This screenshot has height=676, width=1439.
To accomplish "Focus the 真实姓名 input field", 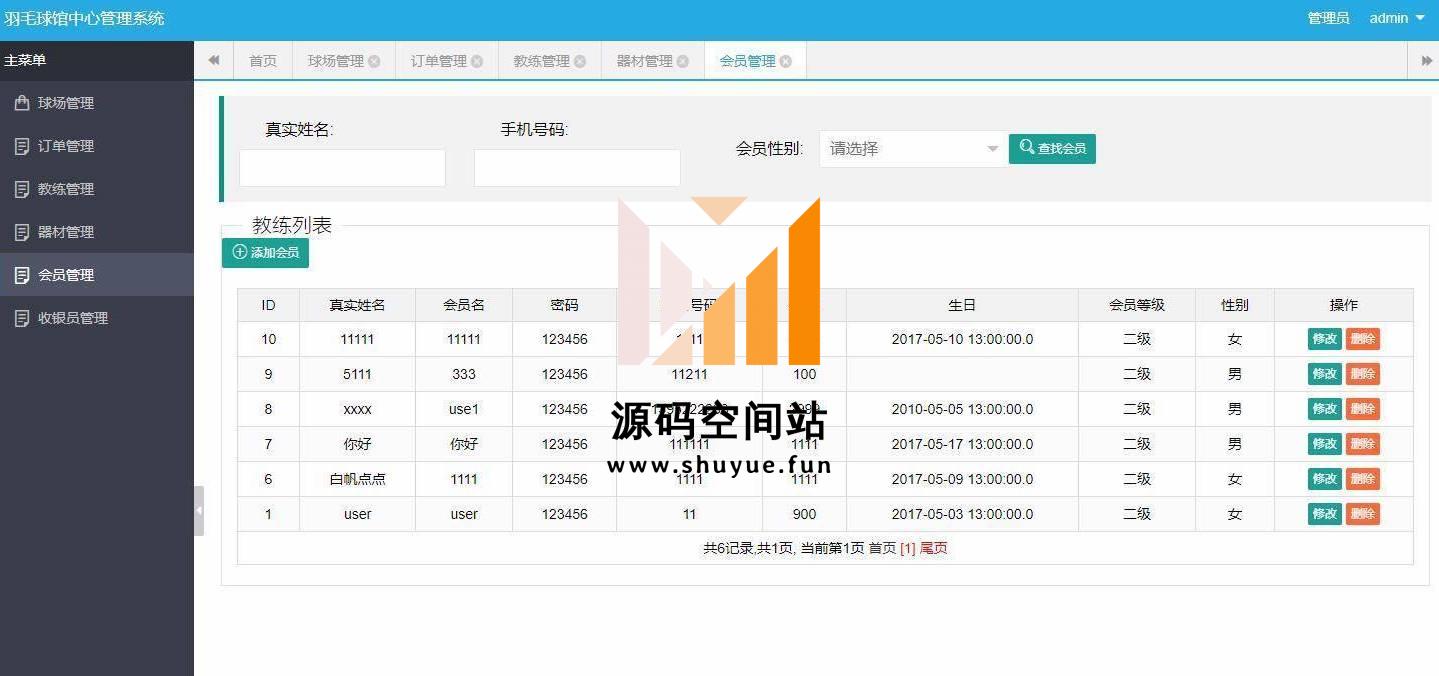I will pos(342,168).
